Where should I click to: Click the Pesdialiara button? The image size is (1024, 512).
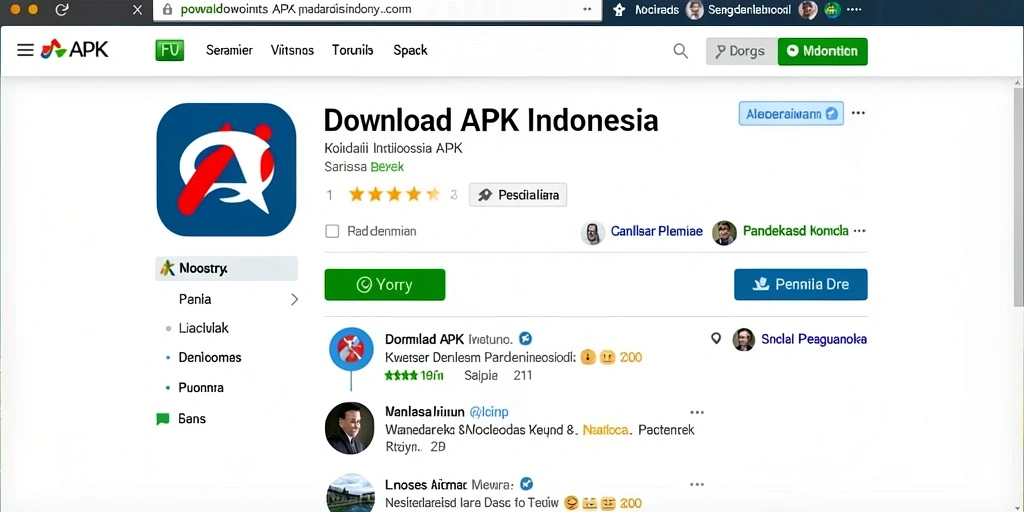[x=518, y=195]
